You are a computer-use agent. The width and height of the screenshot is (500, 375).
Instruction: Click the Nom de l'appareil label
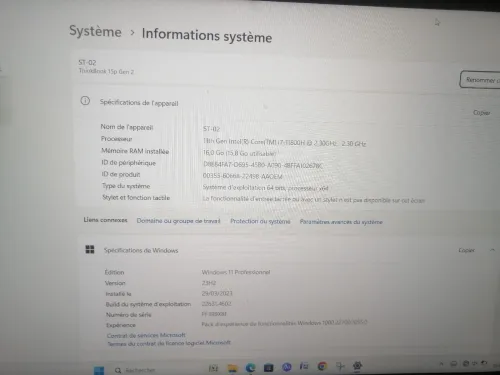[127, 127]
